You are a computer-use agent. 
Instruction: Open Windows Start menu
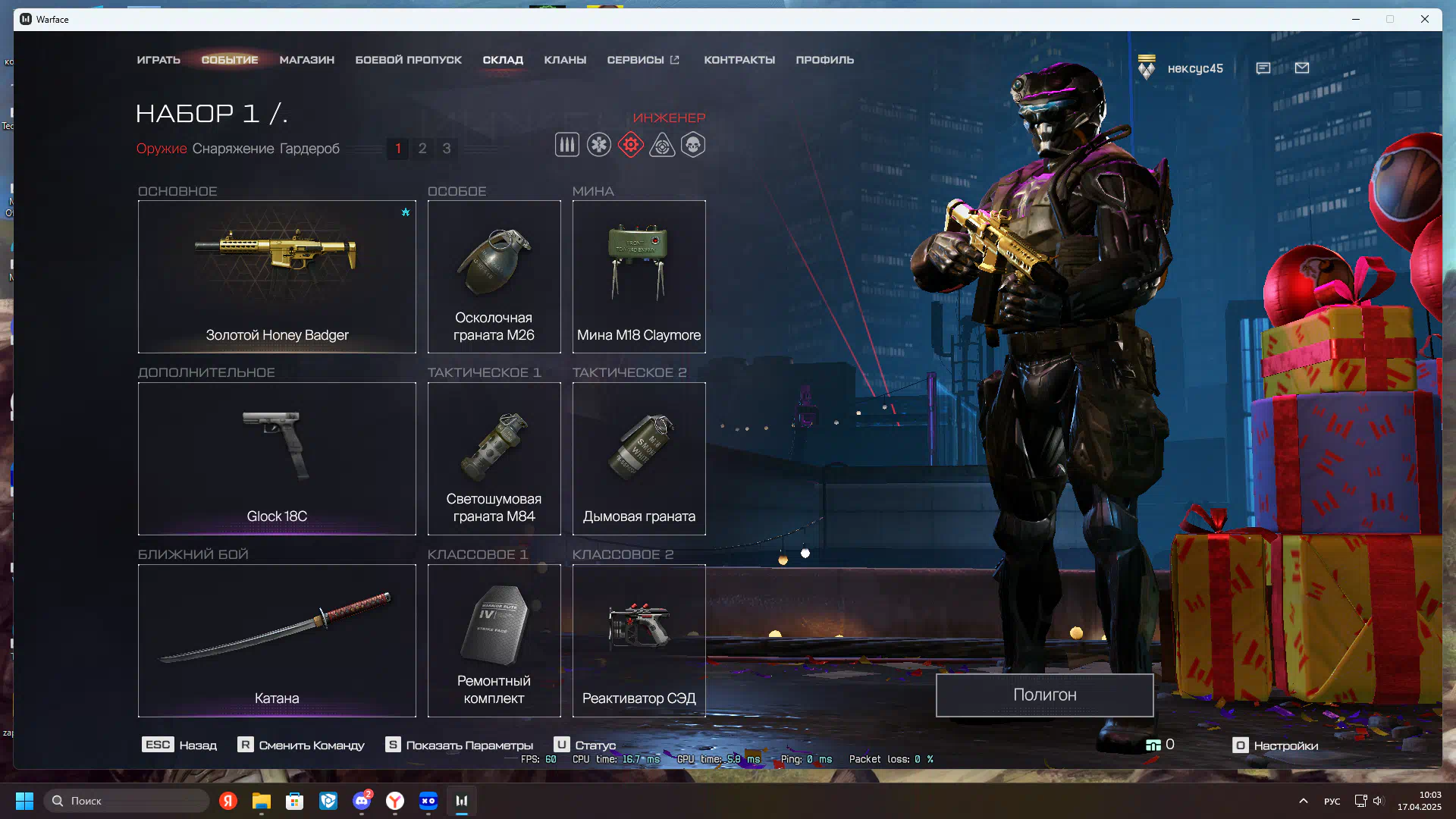24,801
